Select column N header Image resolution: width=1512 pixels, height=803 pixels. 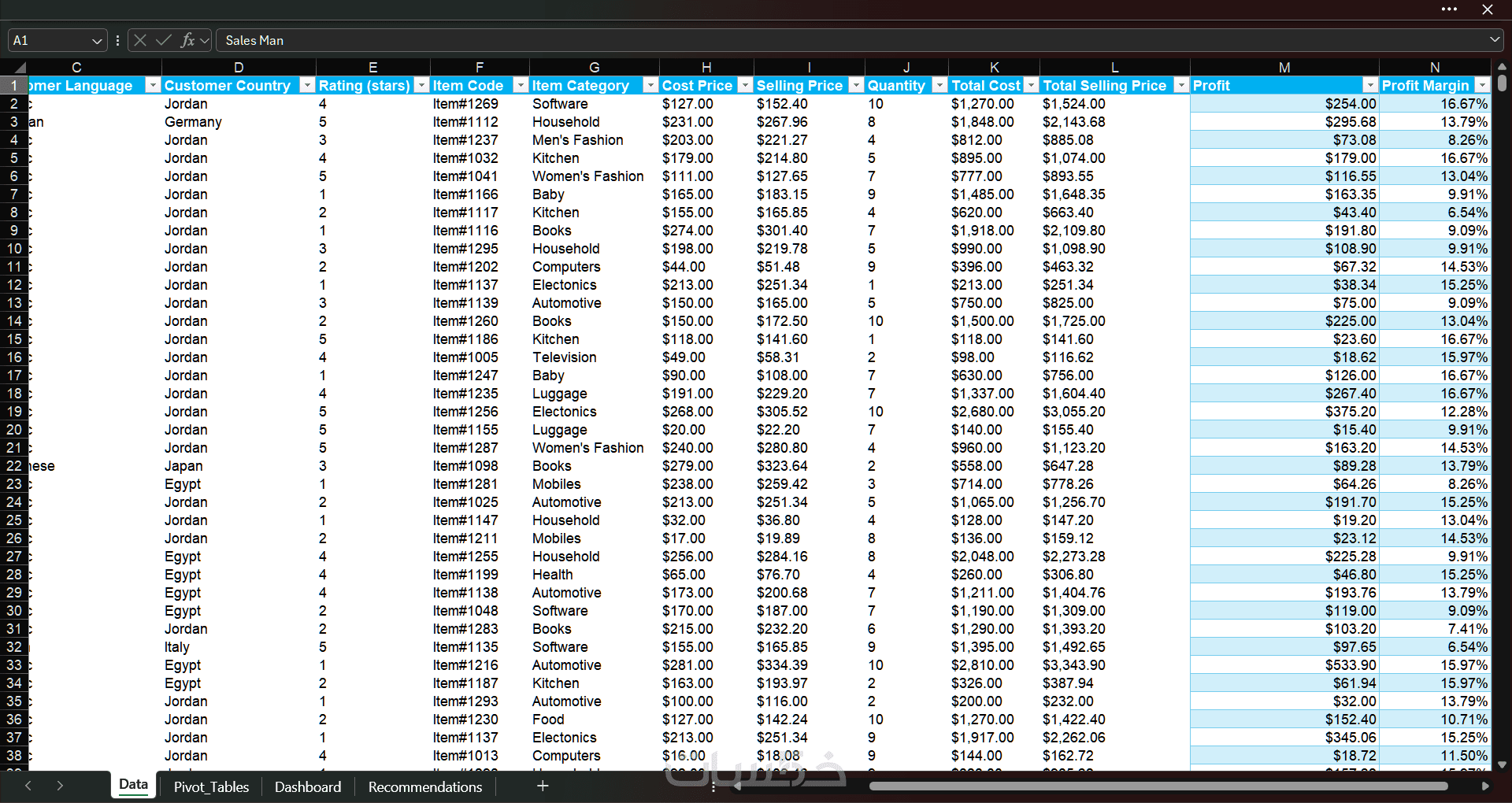click(1435, 68)
